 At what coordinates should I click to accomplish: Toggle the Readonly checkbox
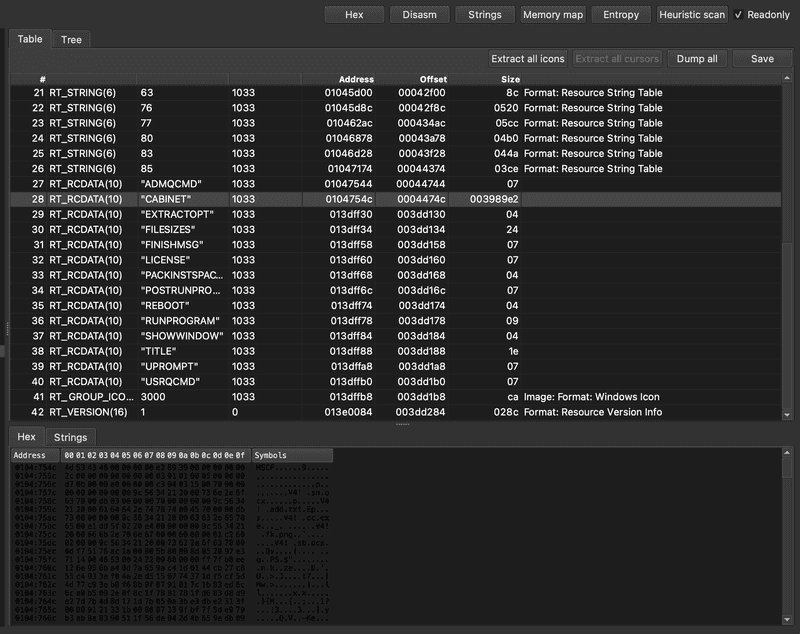739,15
